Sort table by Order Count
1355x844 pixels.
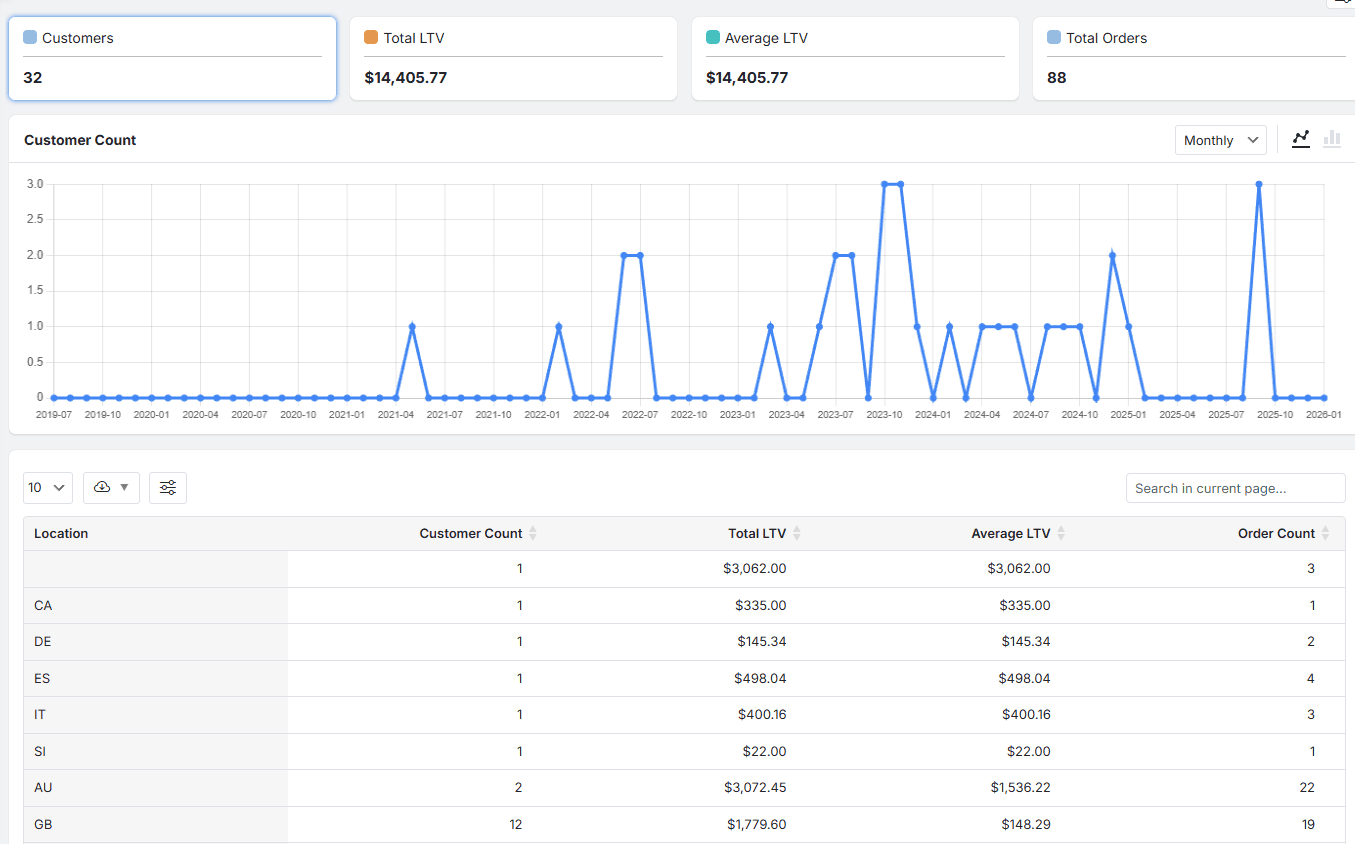tap(1325, 533)
